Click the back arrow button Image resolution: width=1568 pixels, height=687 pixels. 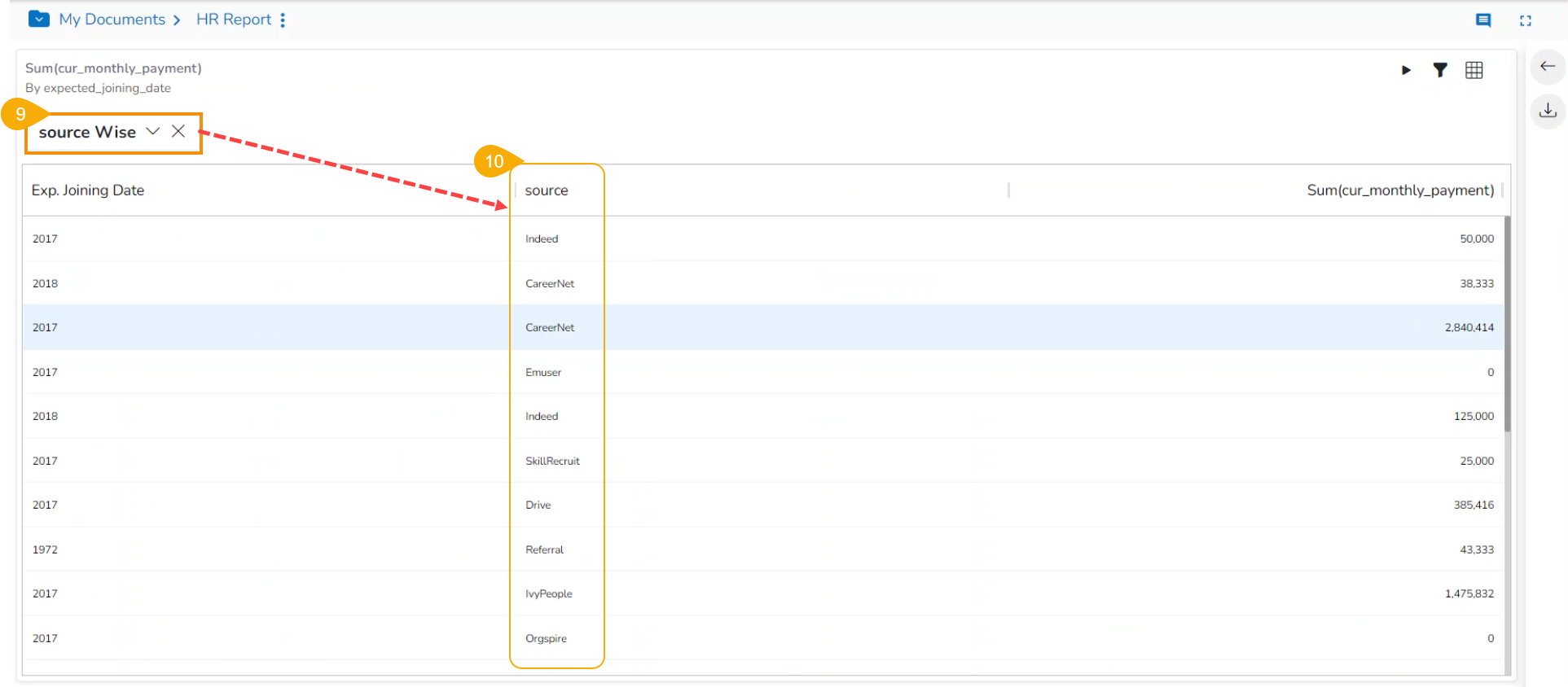pos(1548,67)
